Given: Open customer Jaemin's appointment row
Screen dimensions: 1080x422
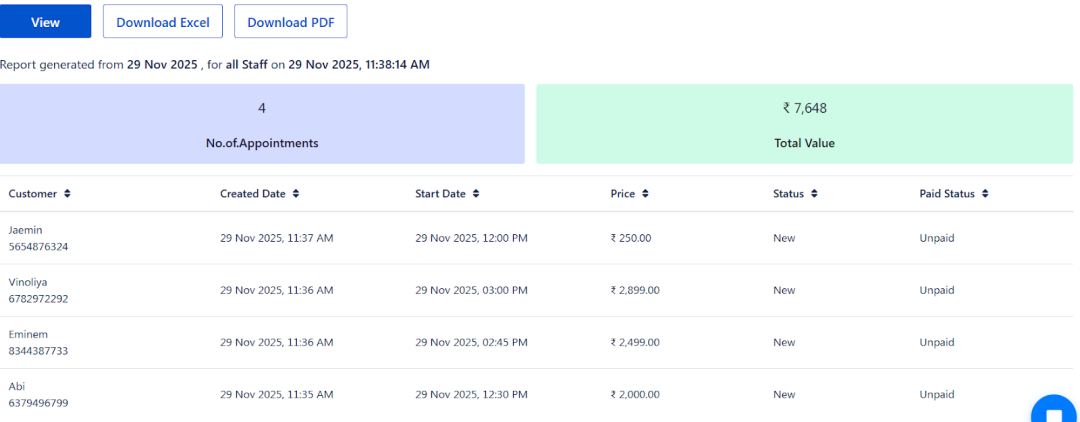Looking at the screenshot, I should coord(26,230).
